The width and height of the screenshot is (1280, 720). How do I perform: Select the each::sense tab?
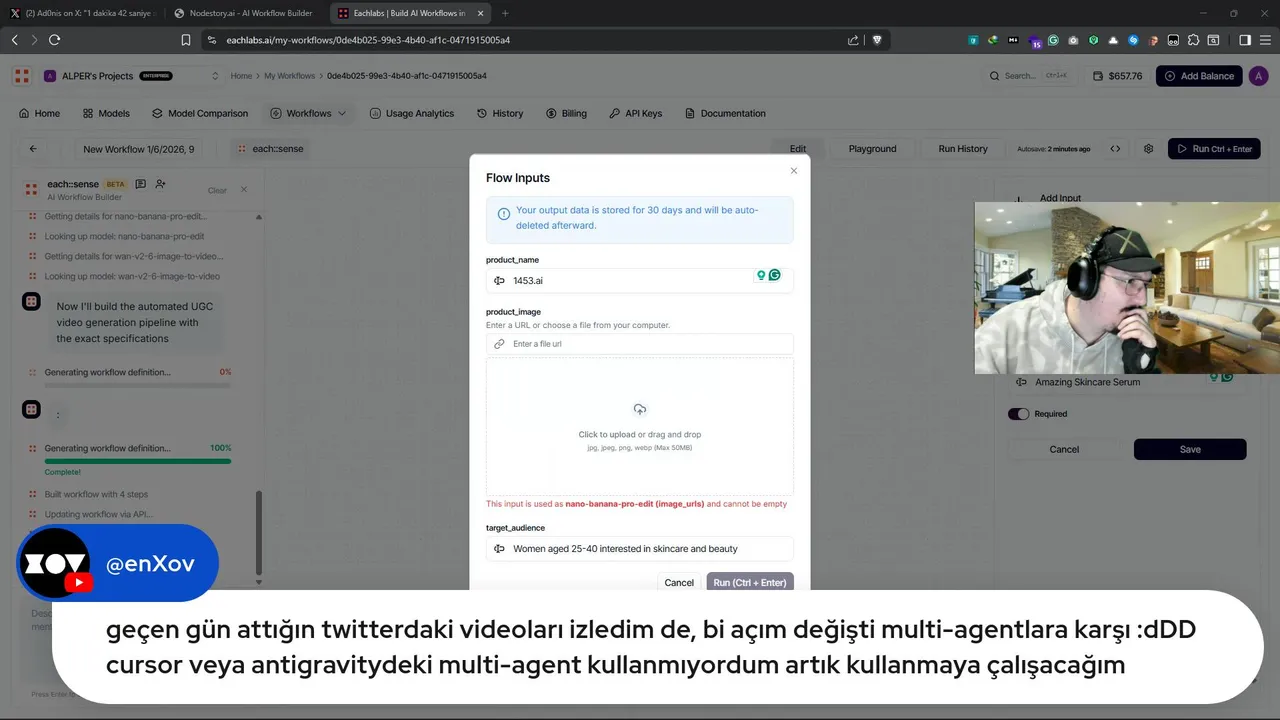270,149
